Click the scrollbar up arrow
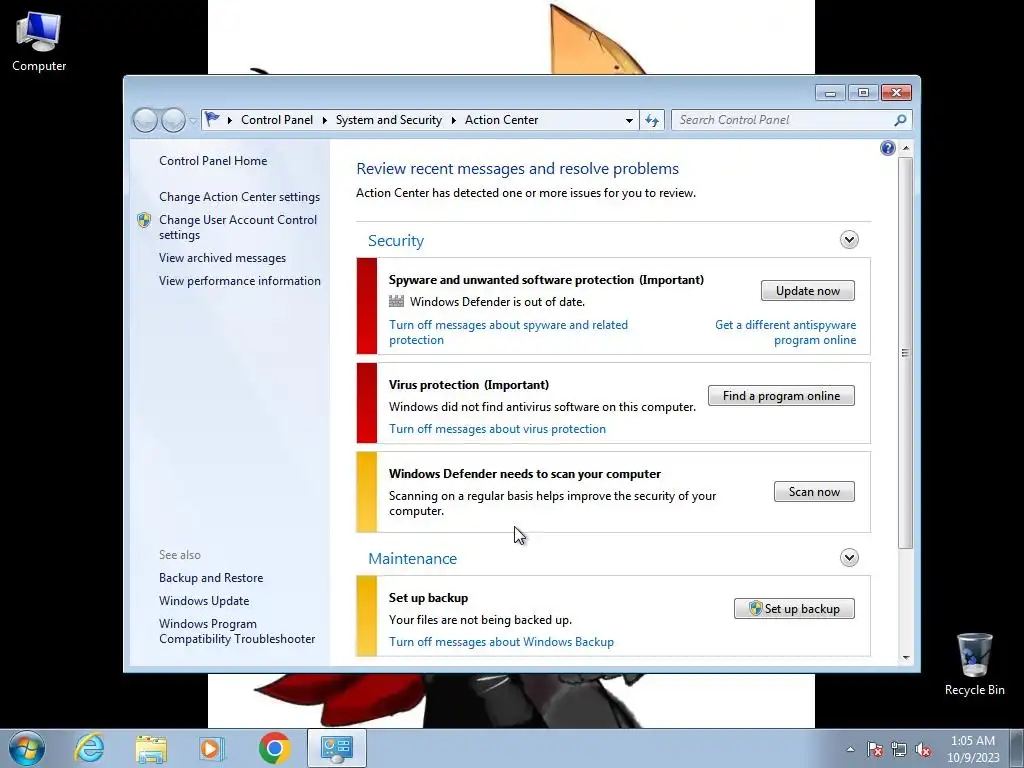 coord(905,148)
